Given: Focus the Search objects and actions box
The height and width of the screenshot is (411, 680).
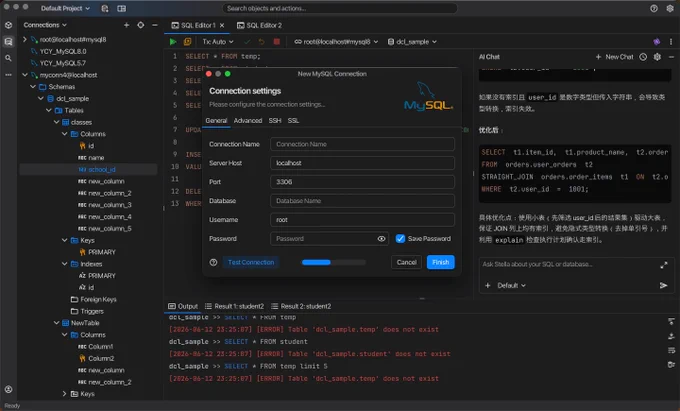Looking at the screenshot, I should (x=340, y=8).
